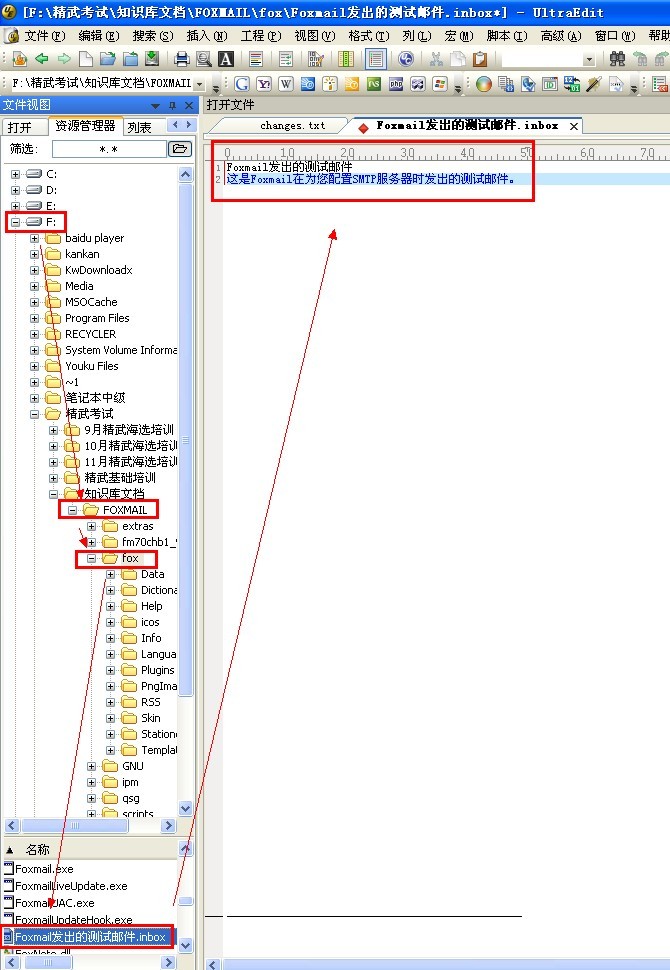Click the copy pages icon
The height and width of the screenshot is (970, 670).
coord(458,59)
